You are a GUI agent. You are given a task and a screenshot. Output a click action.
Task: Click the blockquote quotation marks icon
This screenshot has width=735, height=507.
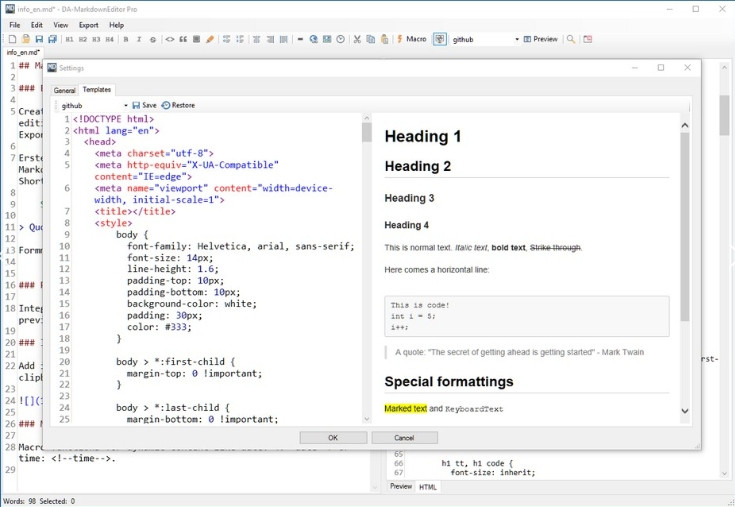[183, 39]
